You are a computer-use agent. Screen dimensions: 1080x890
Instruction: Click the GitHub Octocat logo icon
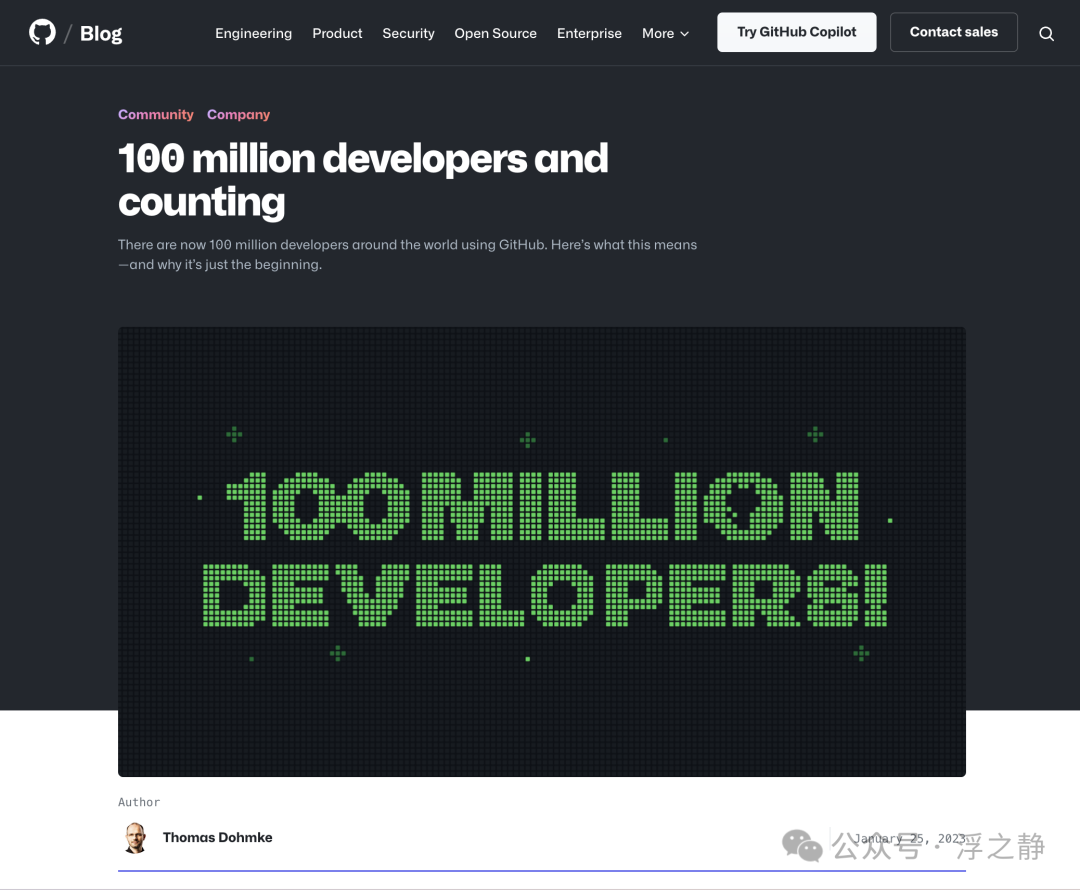[x=42, y=32]
